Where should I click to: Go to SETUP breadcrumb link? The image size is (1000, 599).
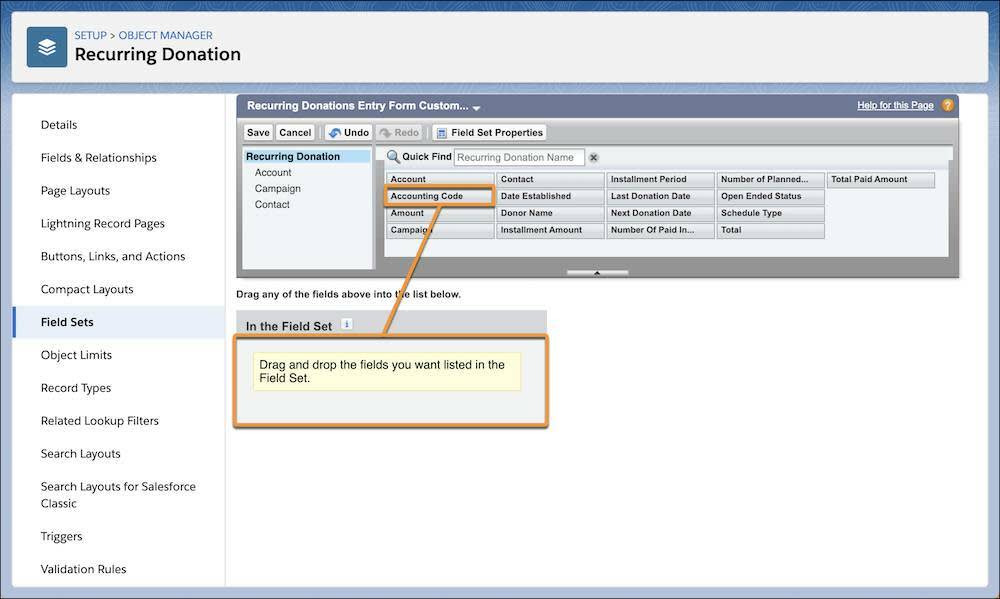point(90,35)
